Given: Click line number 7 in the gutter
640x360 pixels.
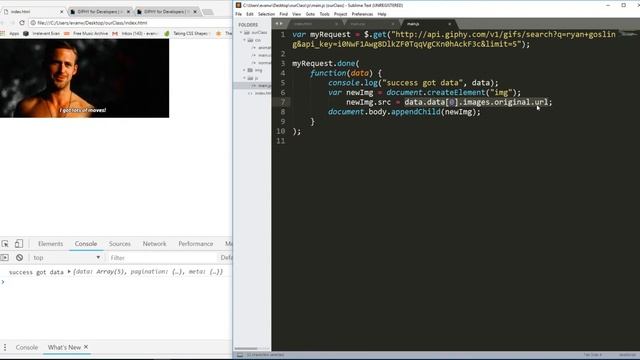Looking at the screenshot, I should pos(283,102).
